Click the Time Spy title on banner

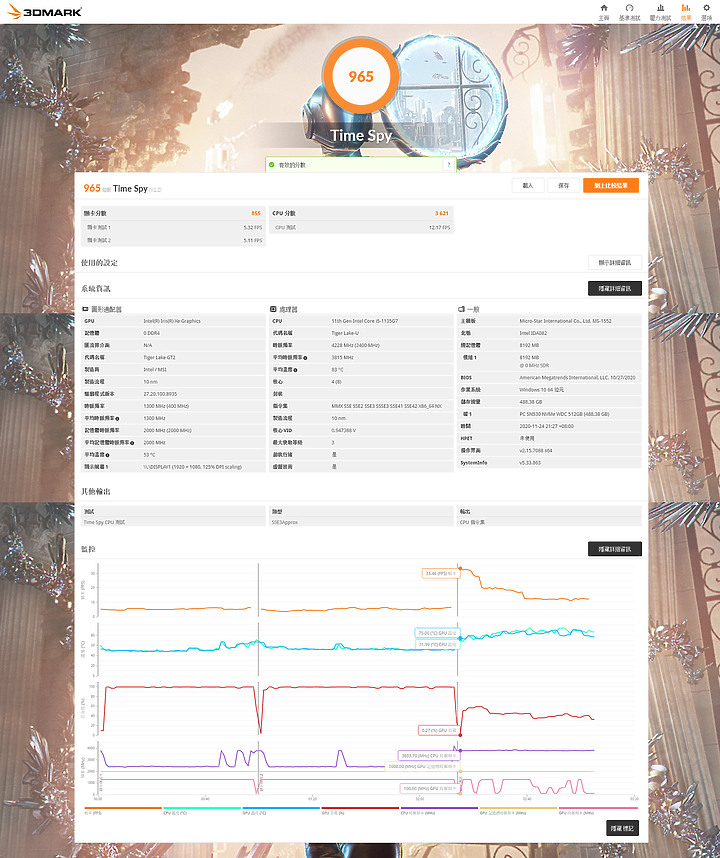coord(361,135)
